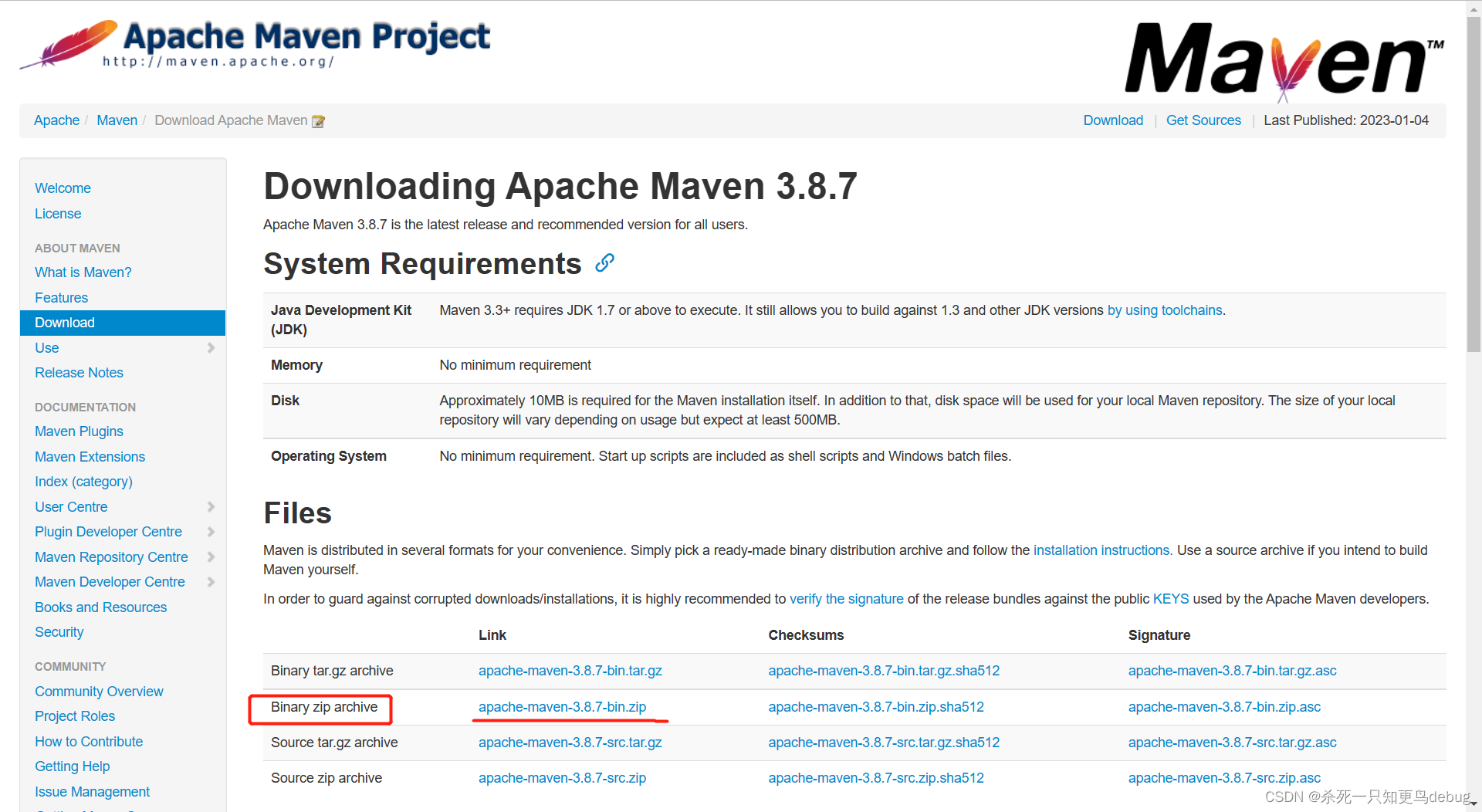Open Maven Repository Centre link

[x=111, y=557]
